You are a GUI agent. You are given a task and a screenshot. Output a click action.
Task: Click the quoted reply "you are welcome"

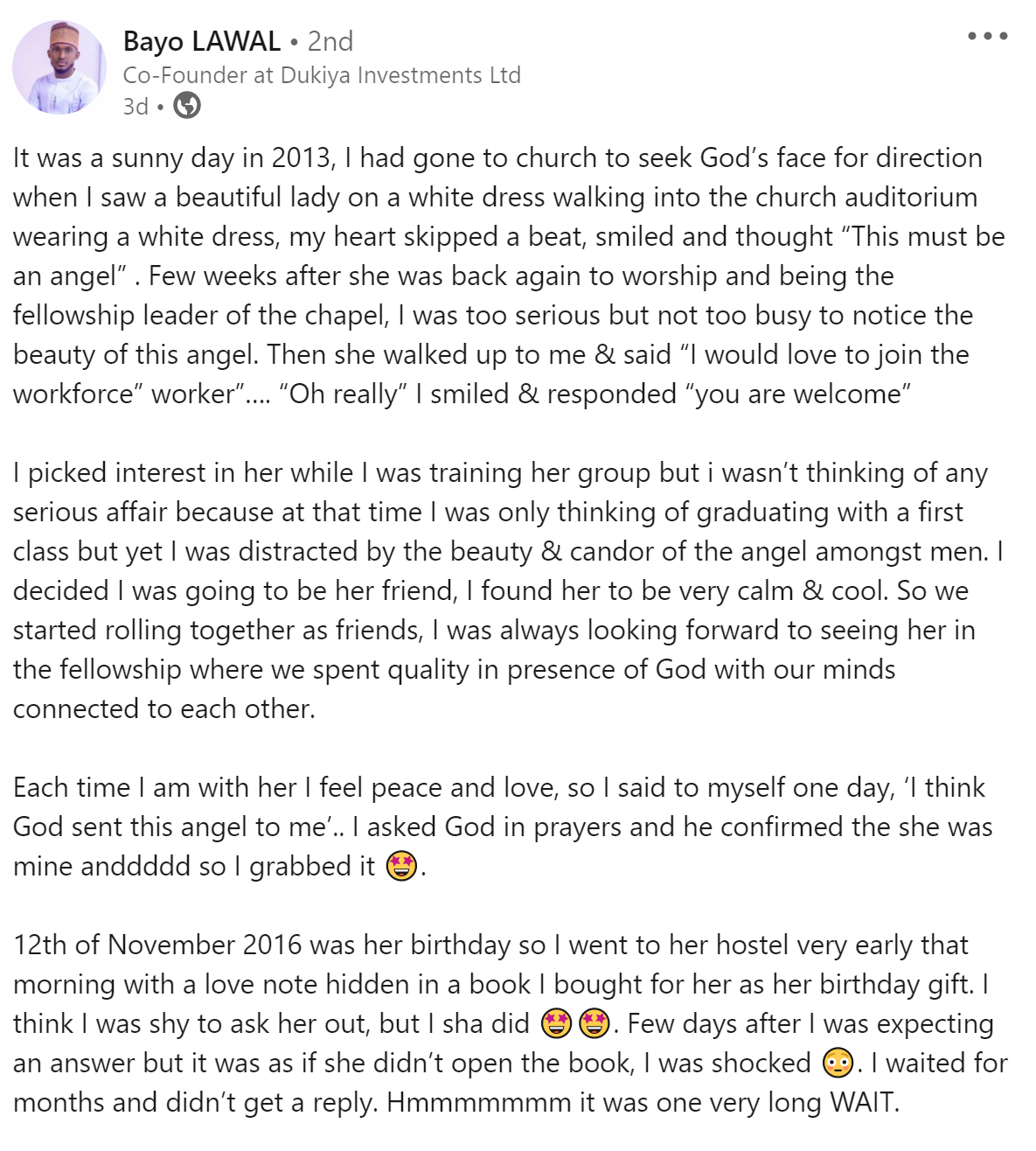(x=802, y=394)
